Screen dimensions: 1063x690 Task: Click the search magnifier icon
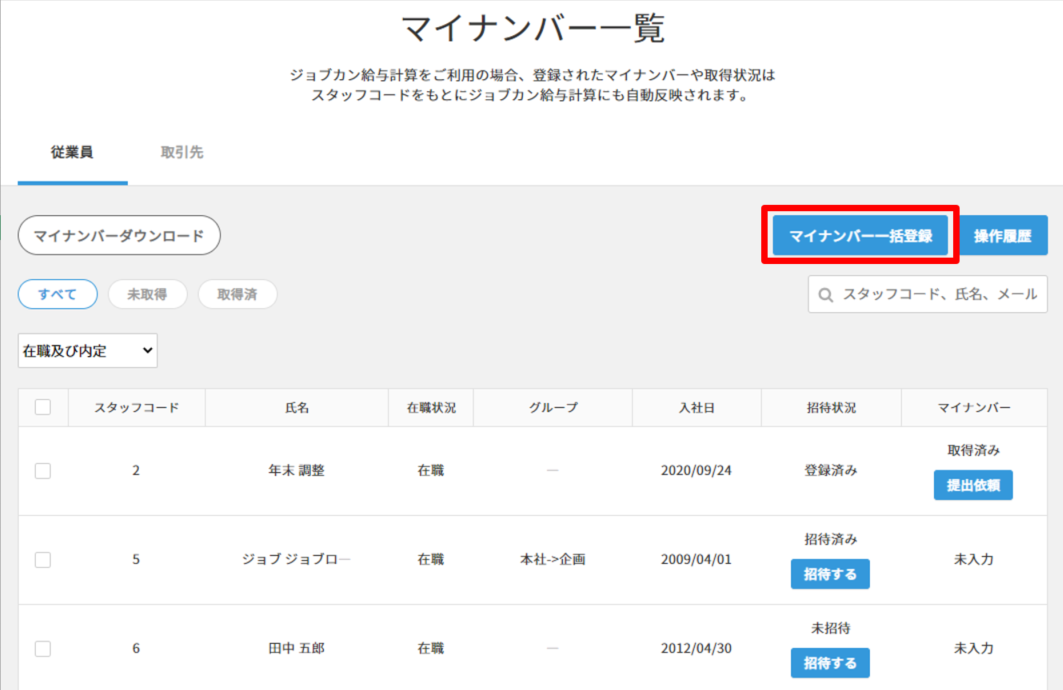point(826,295)
